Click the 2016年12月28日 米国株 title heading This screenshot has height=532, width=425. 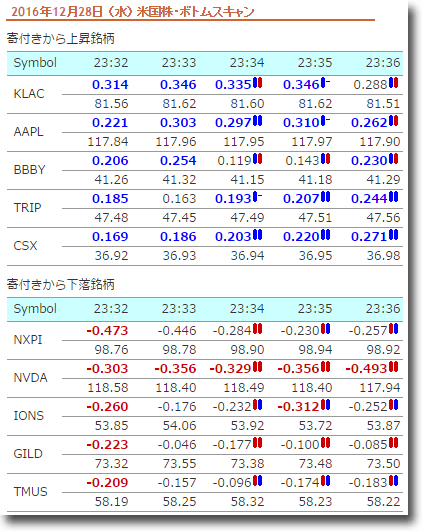pyautogui.click(x=133, y=12)
